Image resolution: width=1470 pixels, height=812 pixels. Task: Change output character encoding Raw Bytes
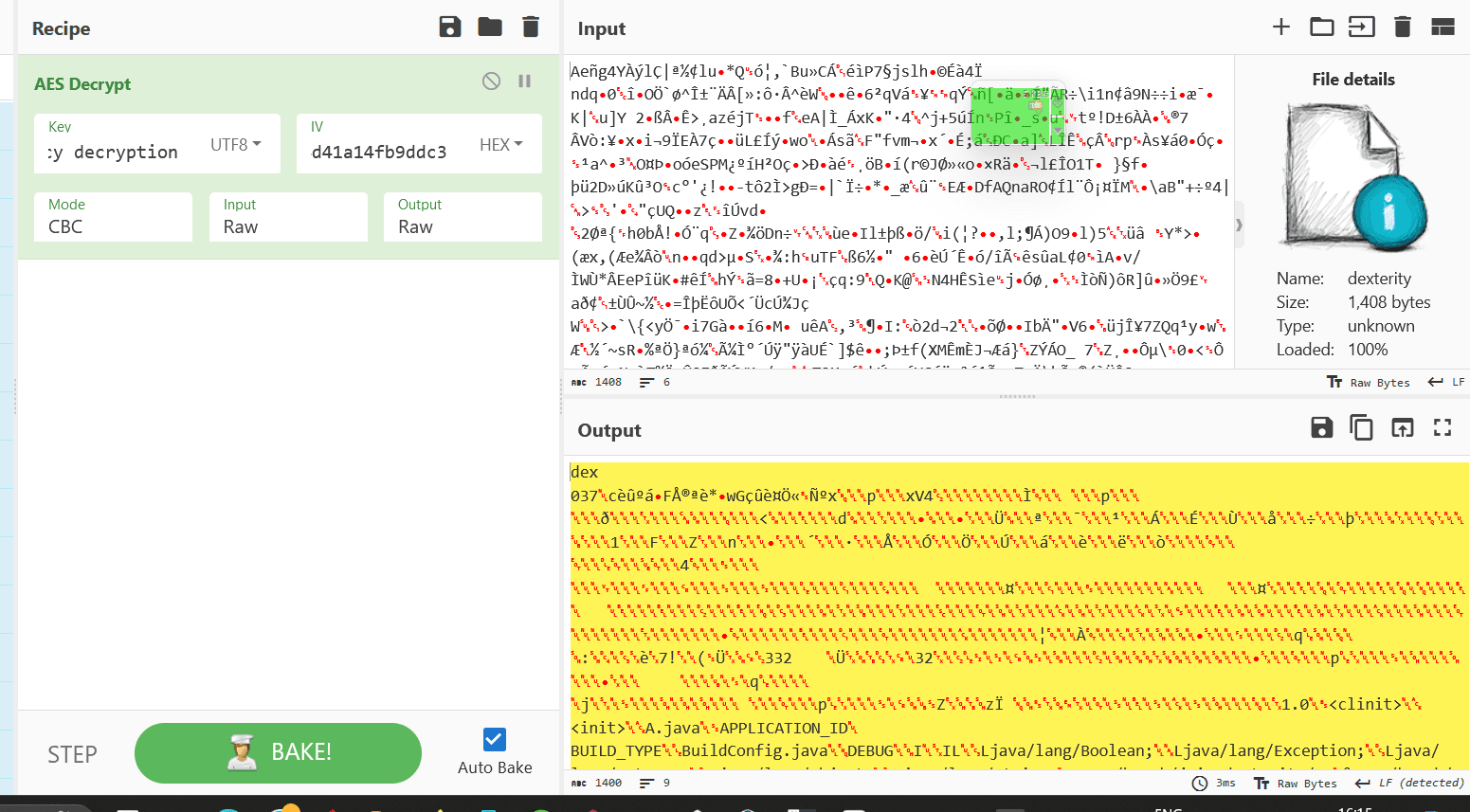pyautogui.click(x=1296, y=783)
